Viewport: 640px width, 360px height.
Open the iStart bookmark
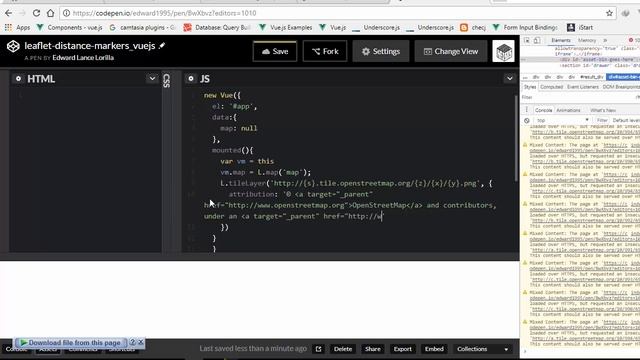click(580, 27)
